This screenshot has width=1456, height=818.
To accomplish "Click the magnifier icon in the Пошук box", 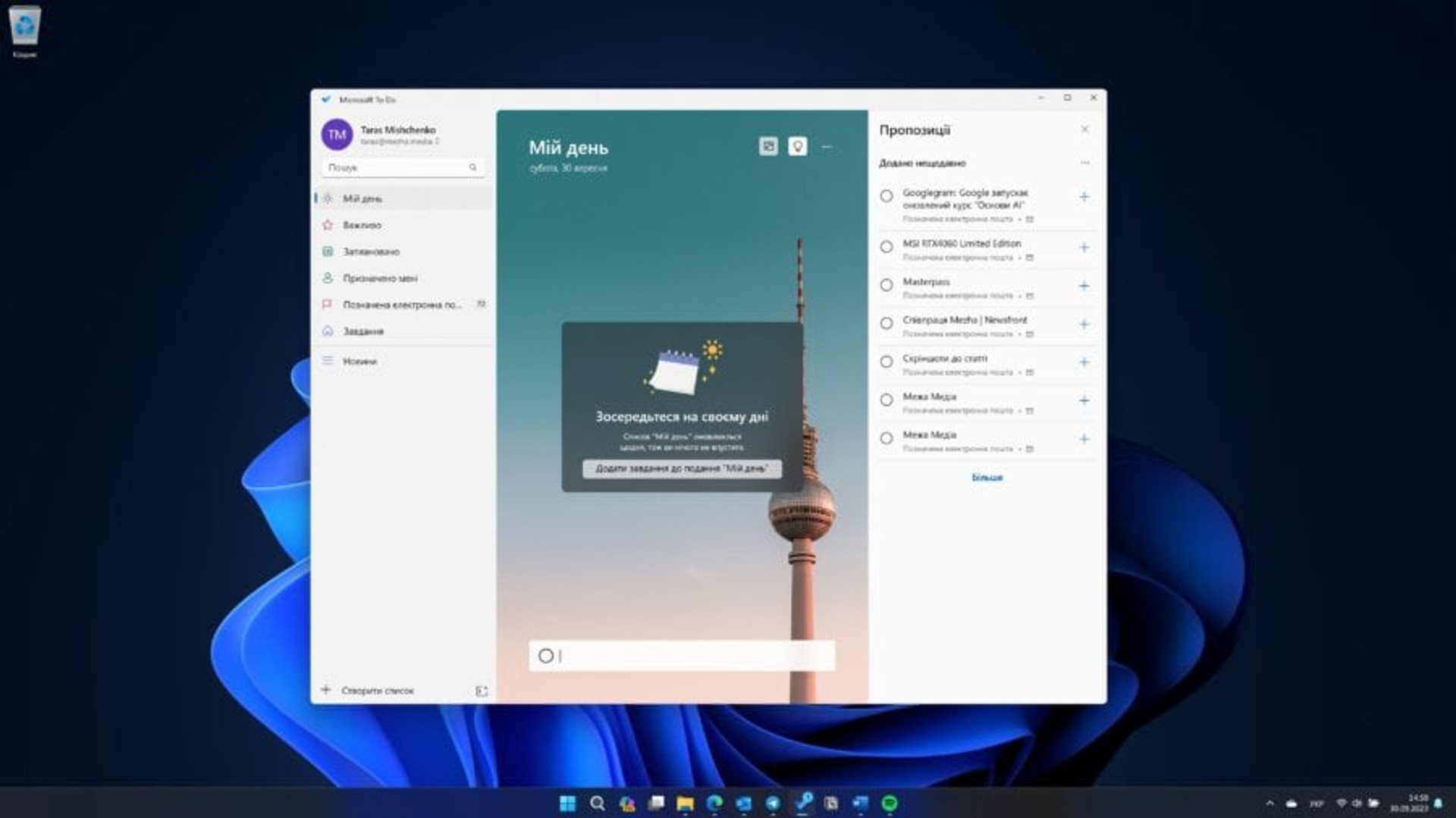I will click(472, 168).
